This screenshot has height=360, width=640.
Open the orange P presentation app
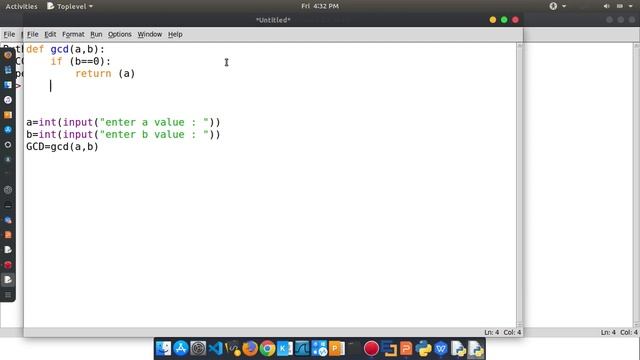click(x=337, y=349)
